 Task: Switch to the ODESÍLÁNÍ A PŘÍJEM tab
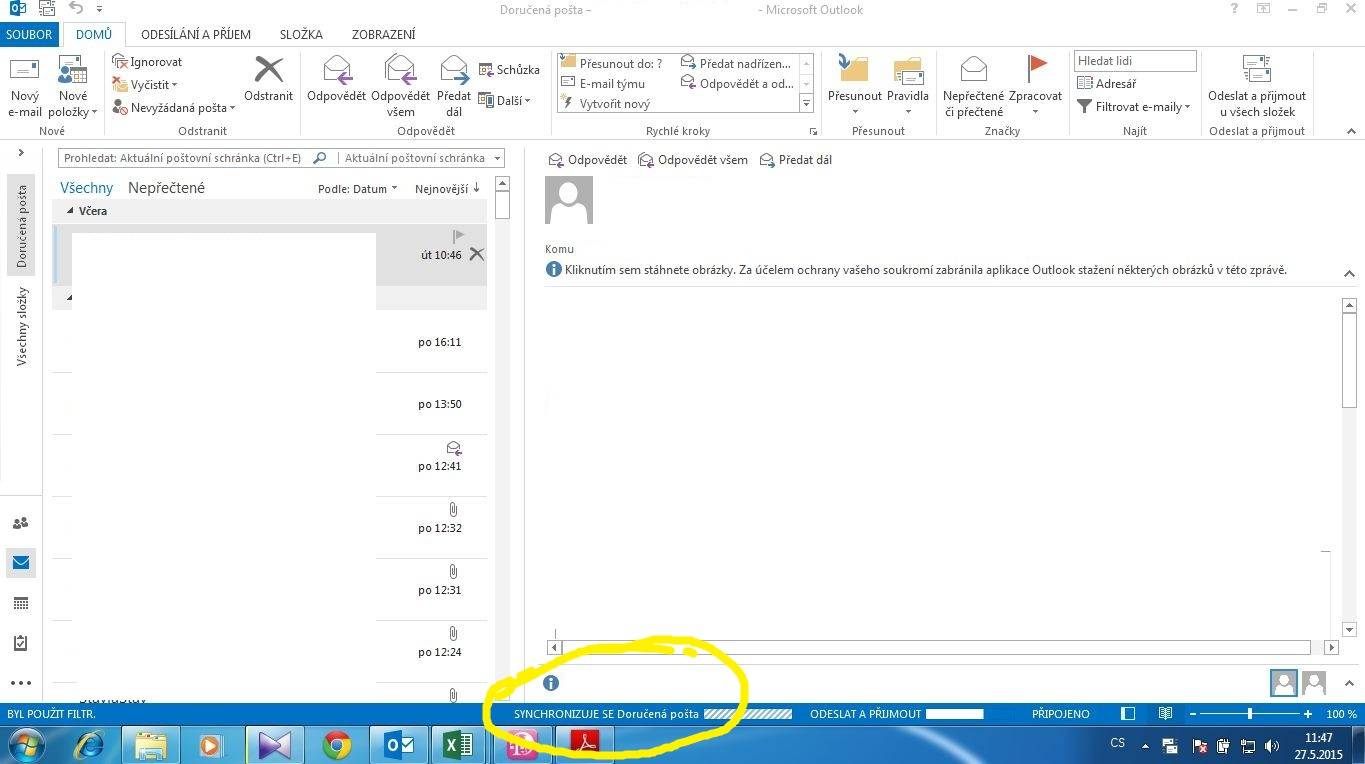coord(194,34)
